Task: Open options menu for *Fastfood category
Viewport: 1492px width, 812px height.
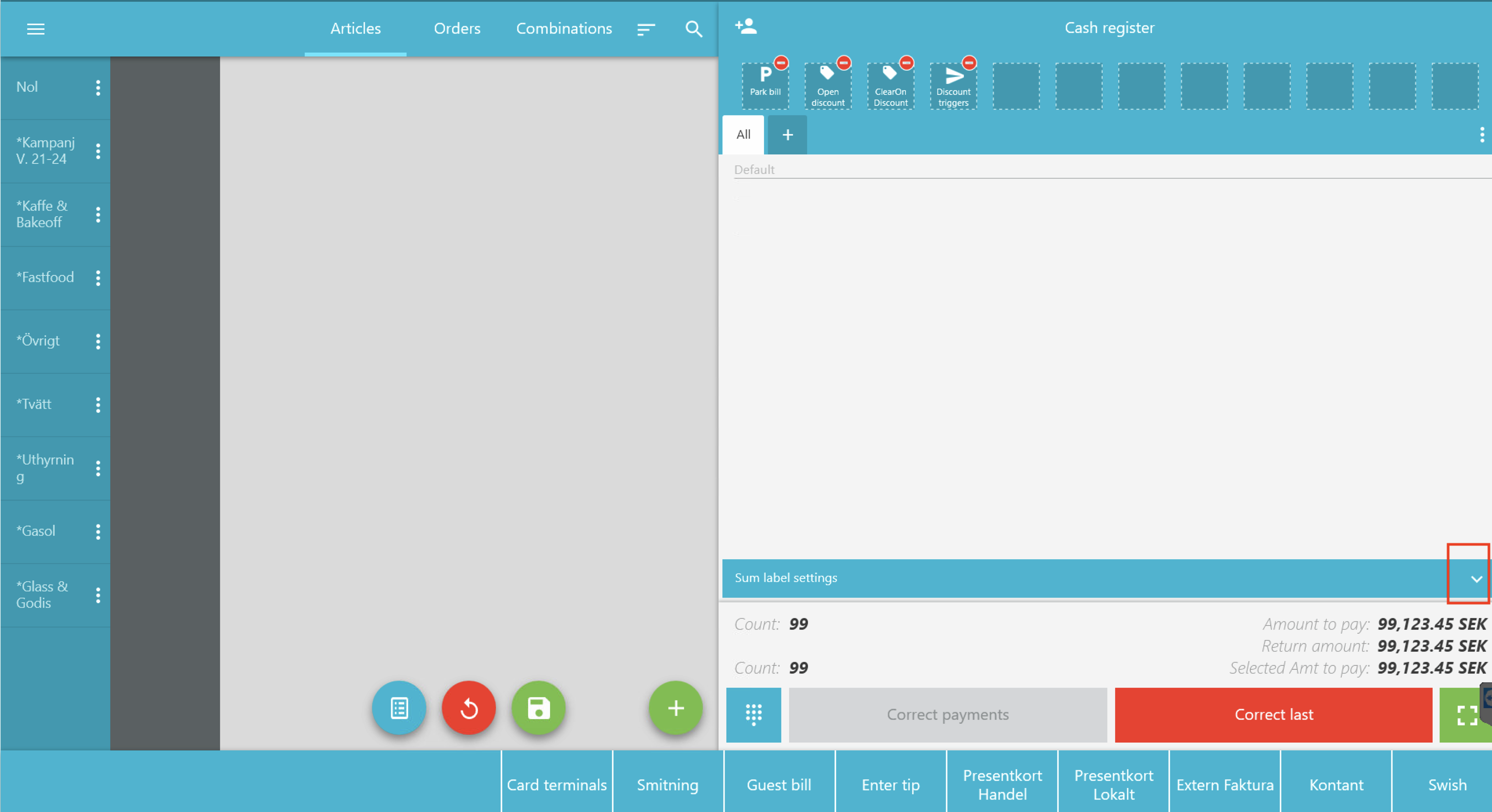Action: 98,278
